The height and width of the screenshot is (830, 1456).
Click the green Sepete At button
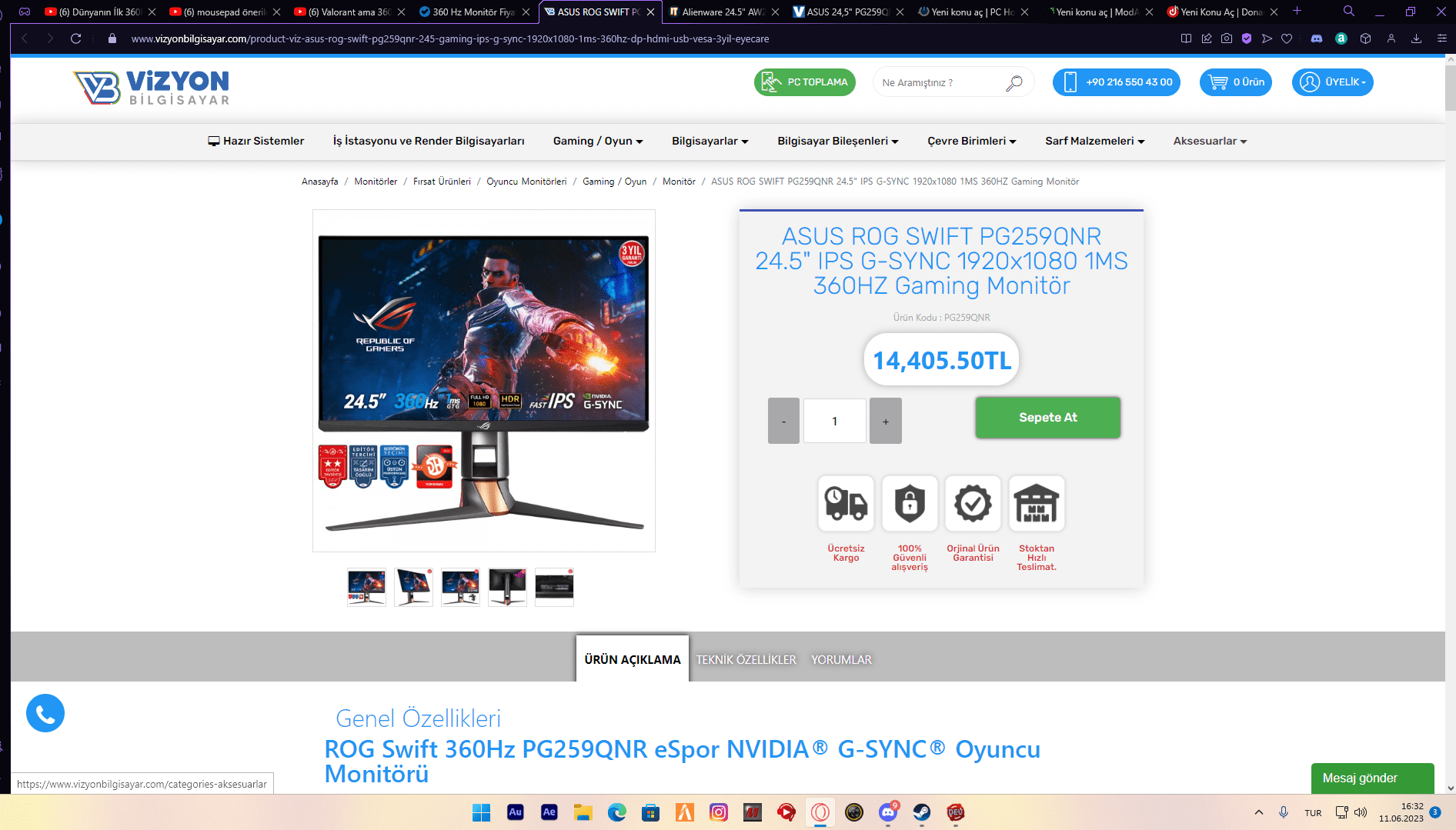1047,418
